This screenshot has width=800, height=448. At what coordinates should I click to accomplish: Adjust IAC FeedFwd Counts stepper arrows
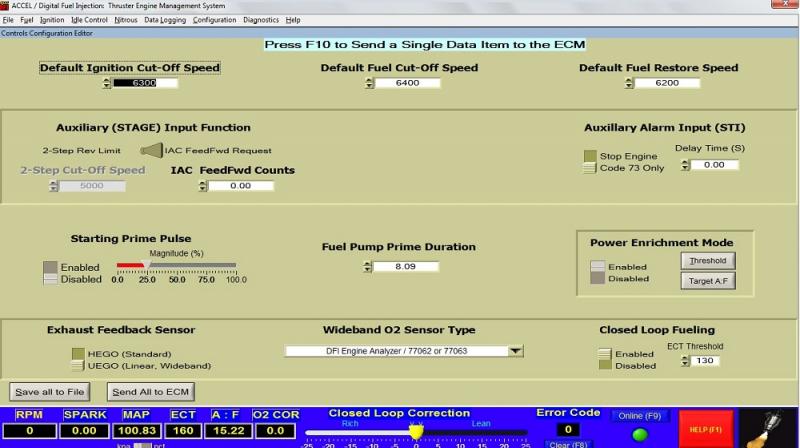[x=203, y=186]
